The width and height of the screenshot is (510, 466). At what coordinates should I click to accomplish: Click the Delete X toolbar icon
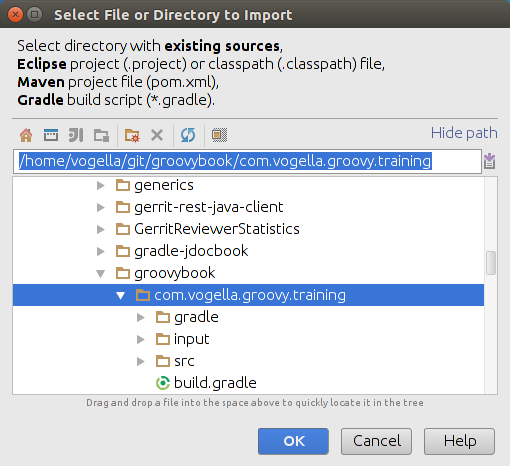pyautogui.click(x=157, y=135)
